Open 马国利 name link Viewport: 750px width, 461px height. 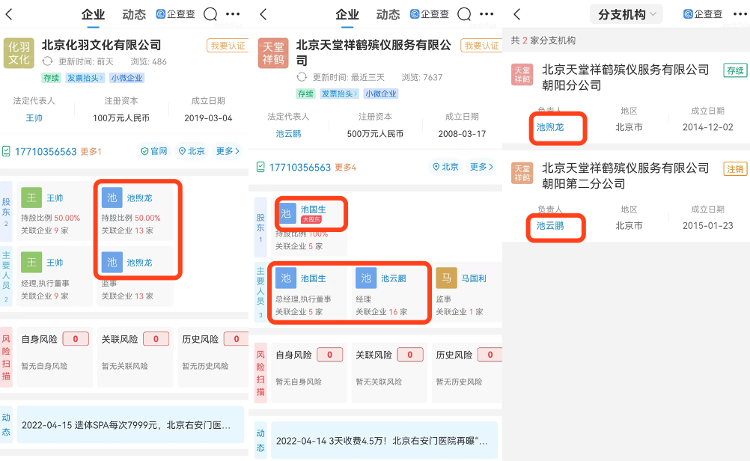(474, 278)
